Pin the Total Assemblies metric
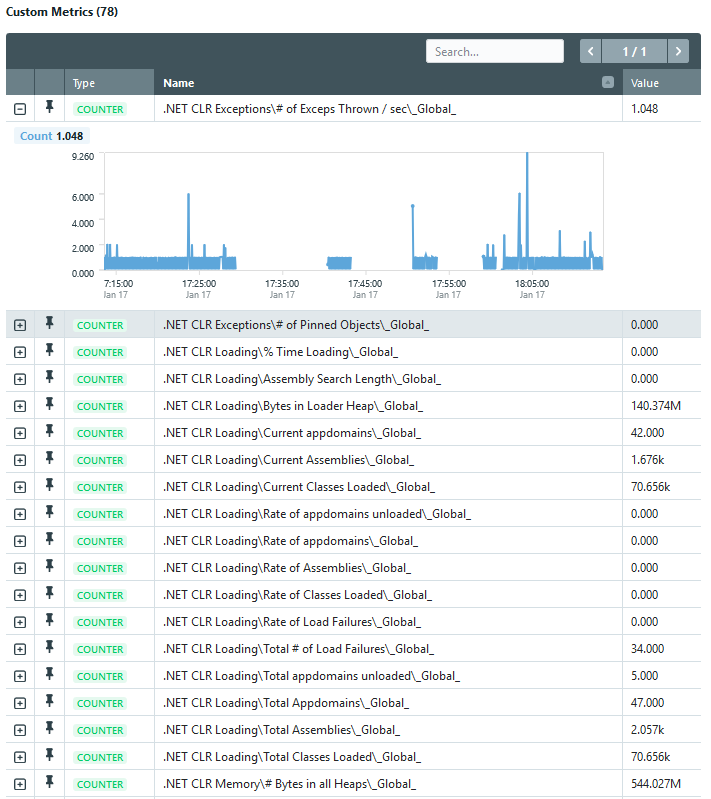Image resolution: width=711 pixels, height=799 pixels. pos(49,728)
